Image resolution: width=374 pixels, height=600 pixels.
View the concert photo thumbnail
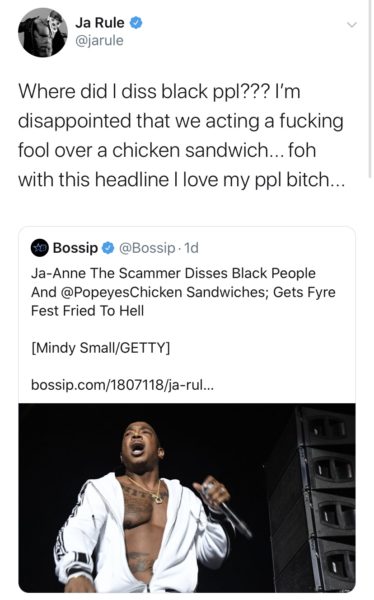pos(187,497)
